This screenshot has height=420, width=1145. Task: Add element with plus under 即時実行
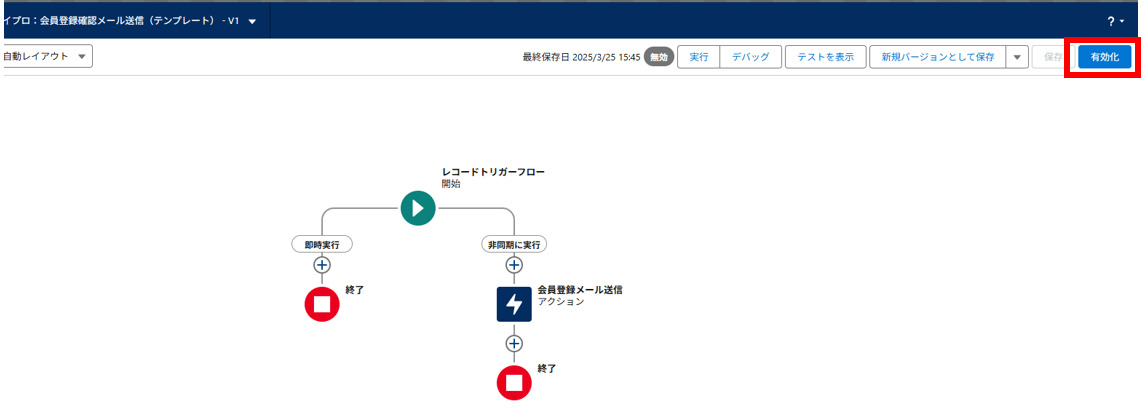coord(322,265)
